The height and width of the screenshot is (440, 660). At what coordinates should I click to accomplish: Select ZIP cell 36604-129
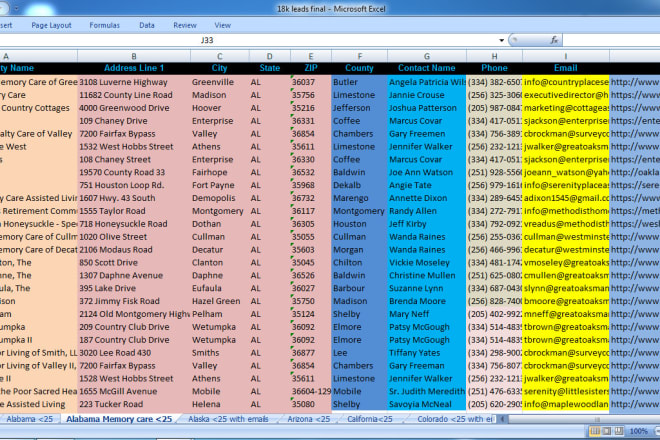[311, 391]
